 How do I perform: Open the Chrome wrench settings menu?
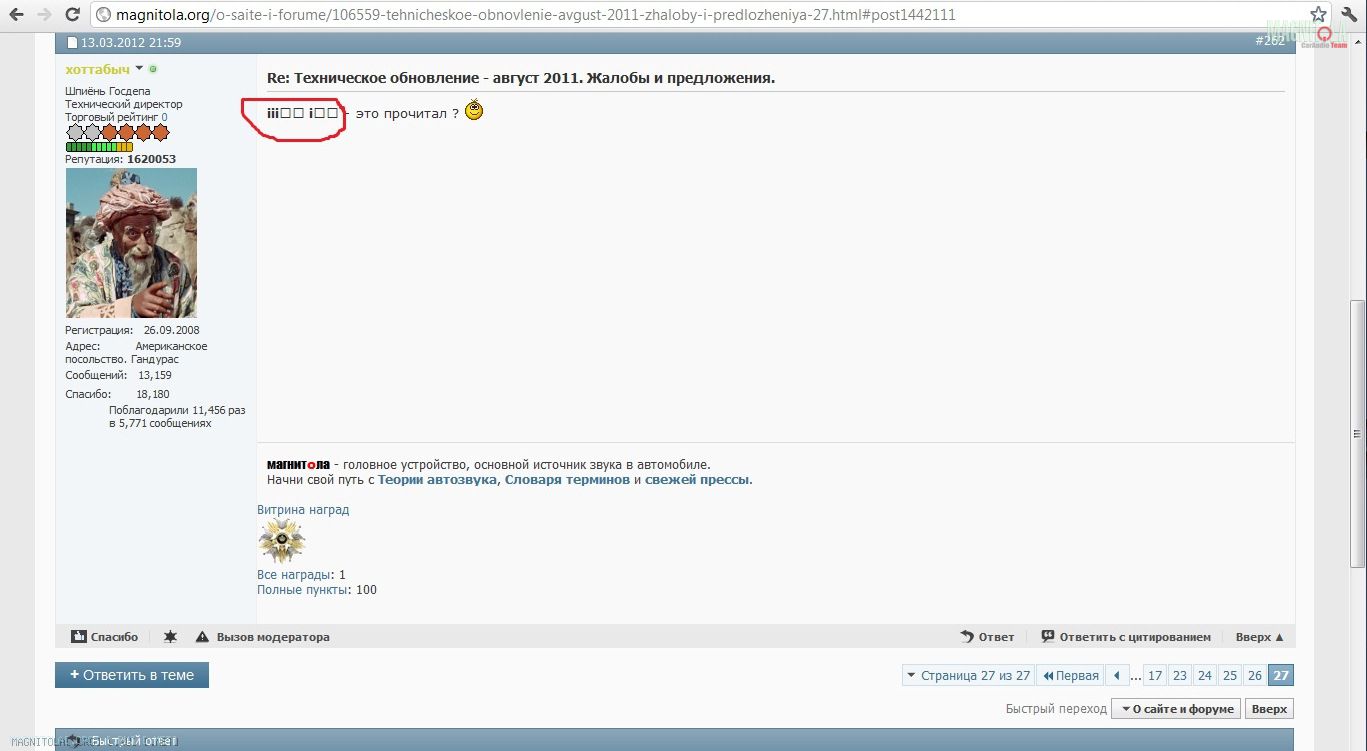[x=1348, y=14]
